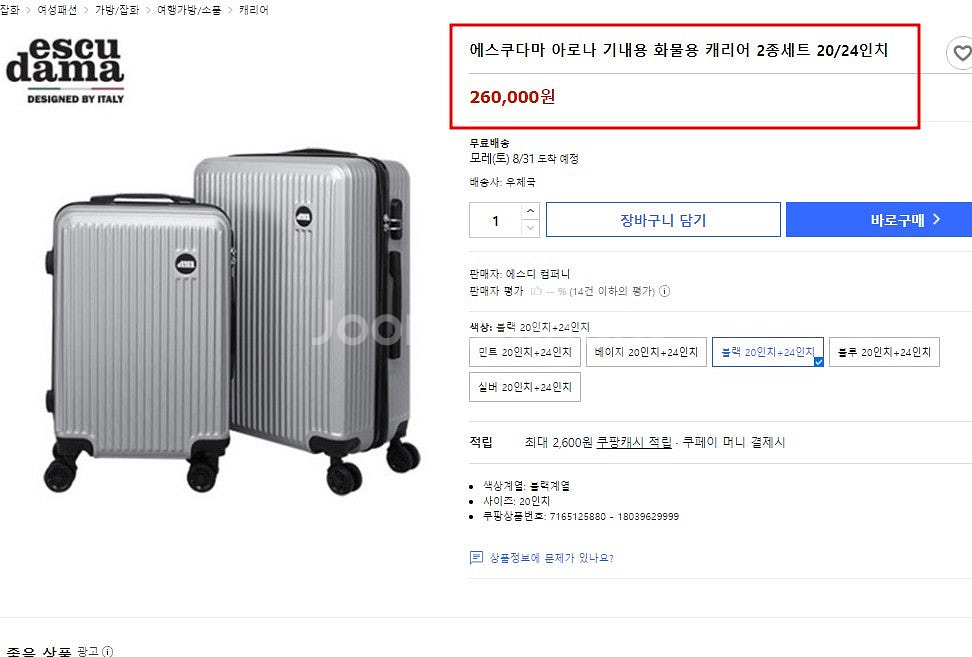Decrease quantity using the down arrow
The height and width of the screenshot is (657, 972).
point(531,229)
